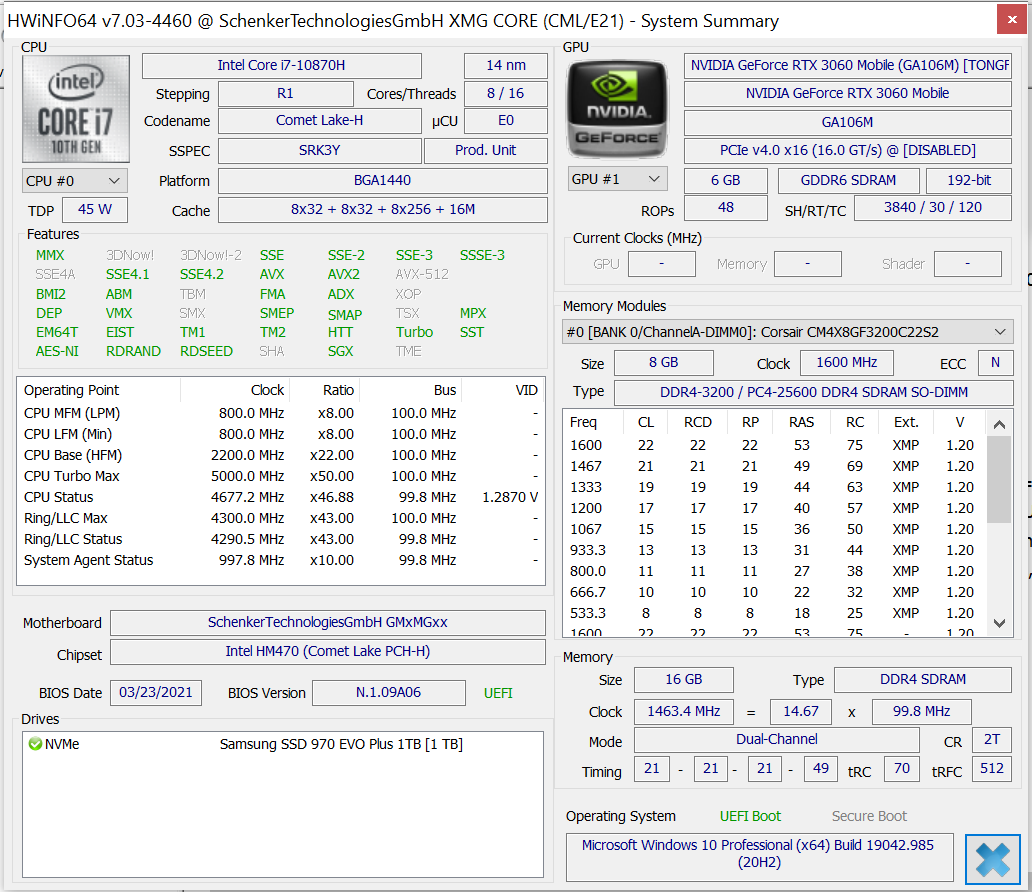
Task: Open the GPU #1 selector dropdown
Action: tap(617, 179)
